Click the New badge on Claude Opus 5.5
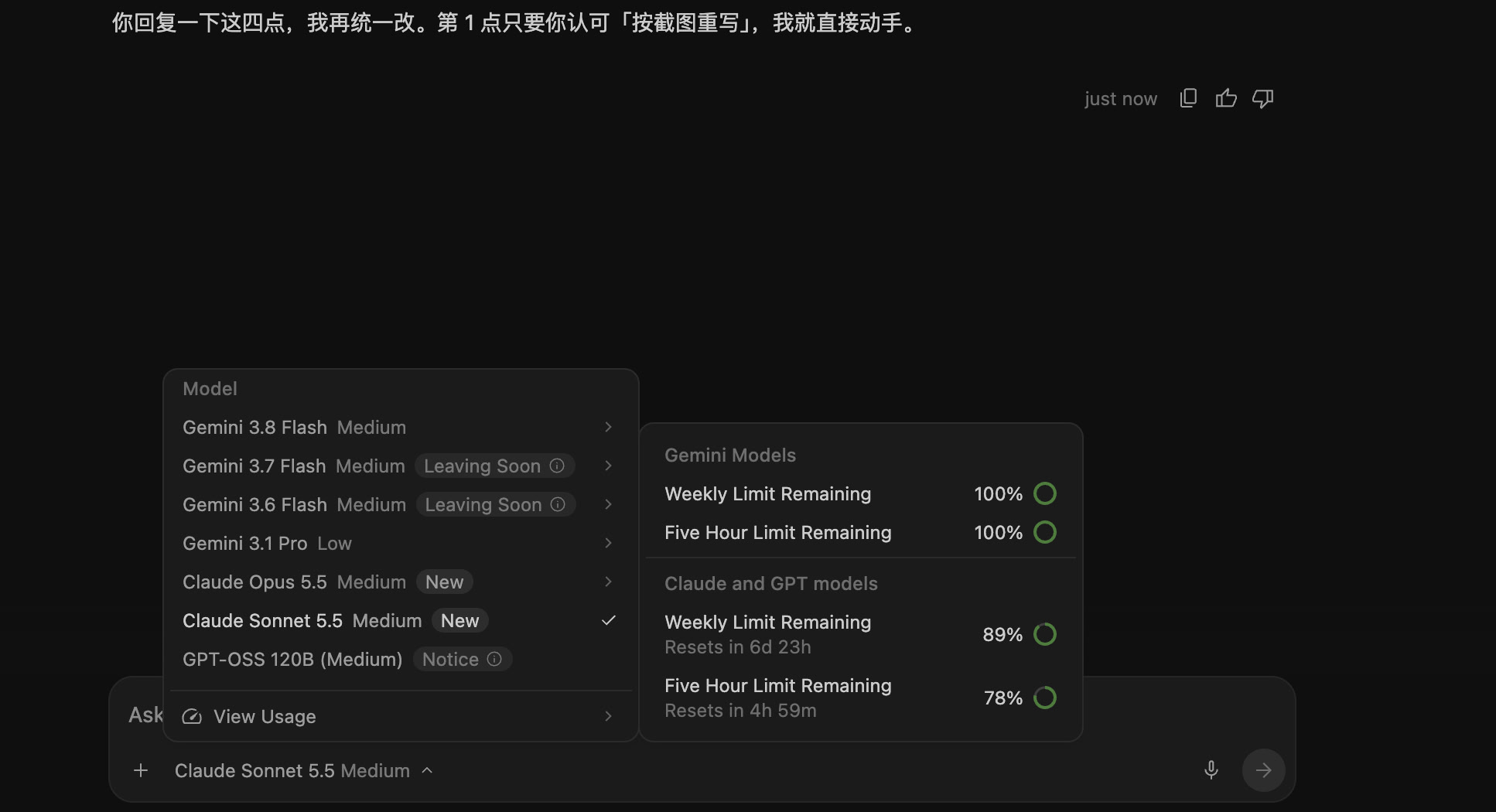The height and width of the screenshot is (812, 1496). point(445,582)
